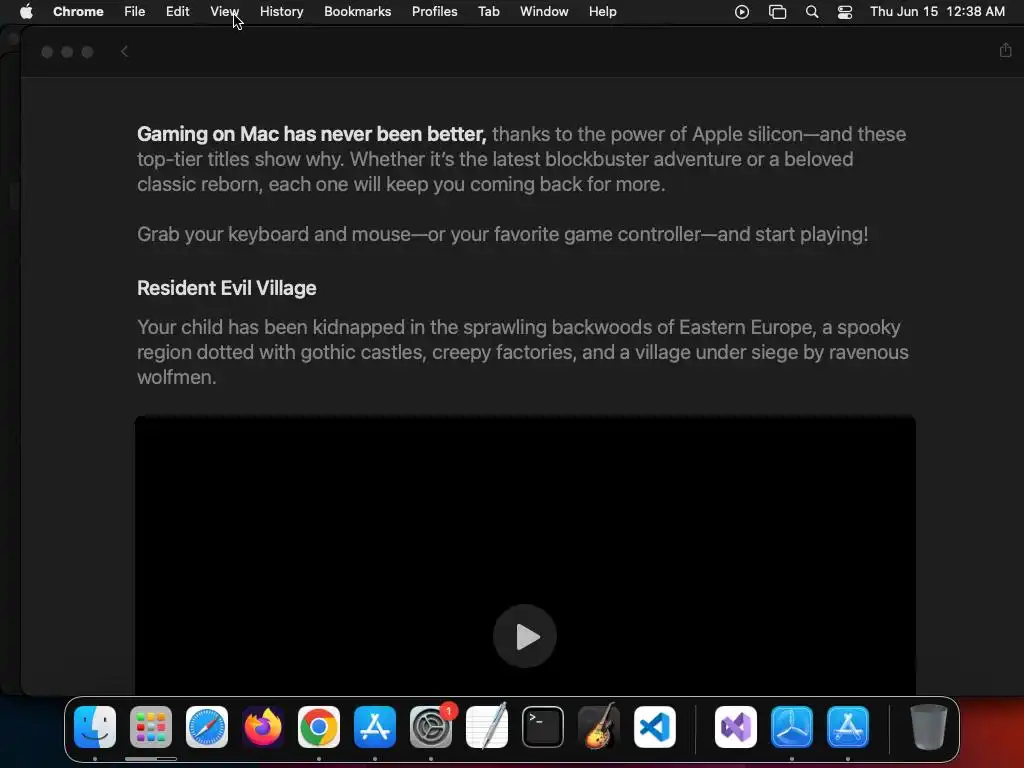The height and width of the screenshot is (768, 1024).
Task: Open TestFlight app in the Dock
Action: (x=792, y=727)
